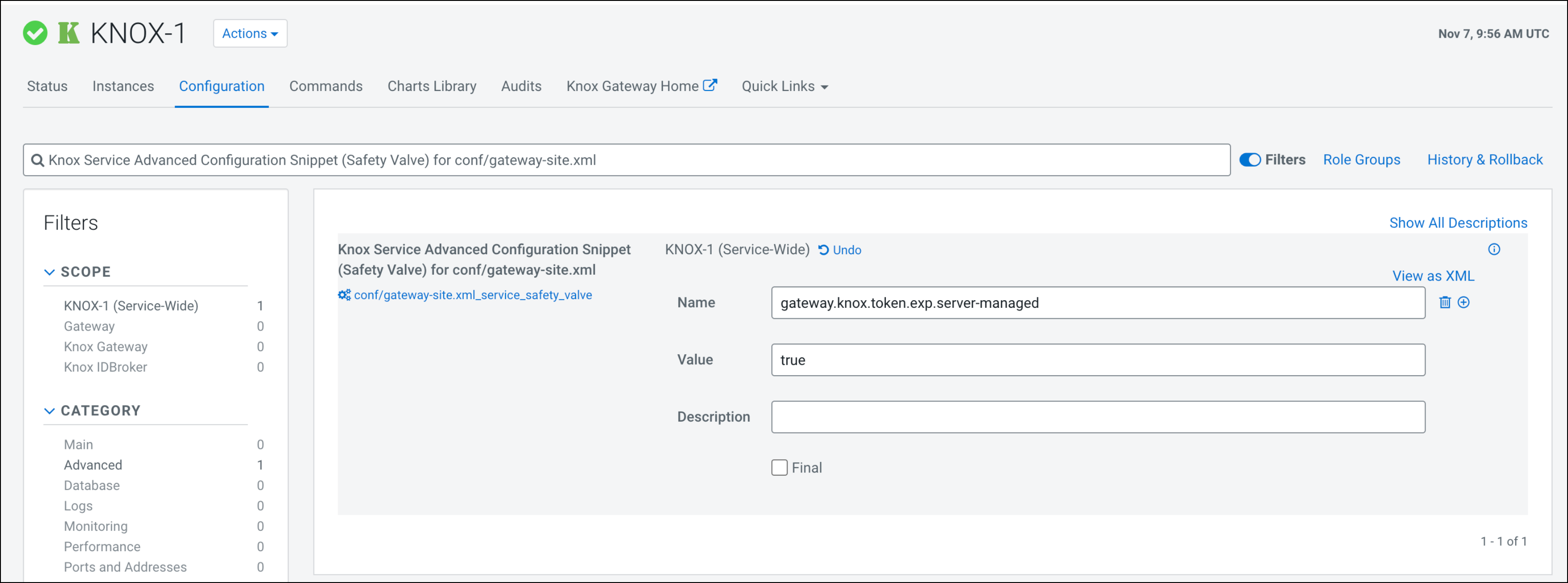
Task: Click View as XML link
Action: tap(1433, 276)
